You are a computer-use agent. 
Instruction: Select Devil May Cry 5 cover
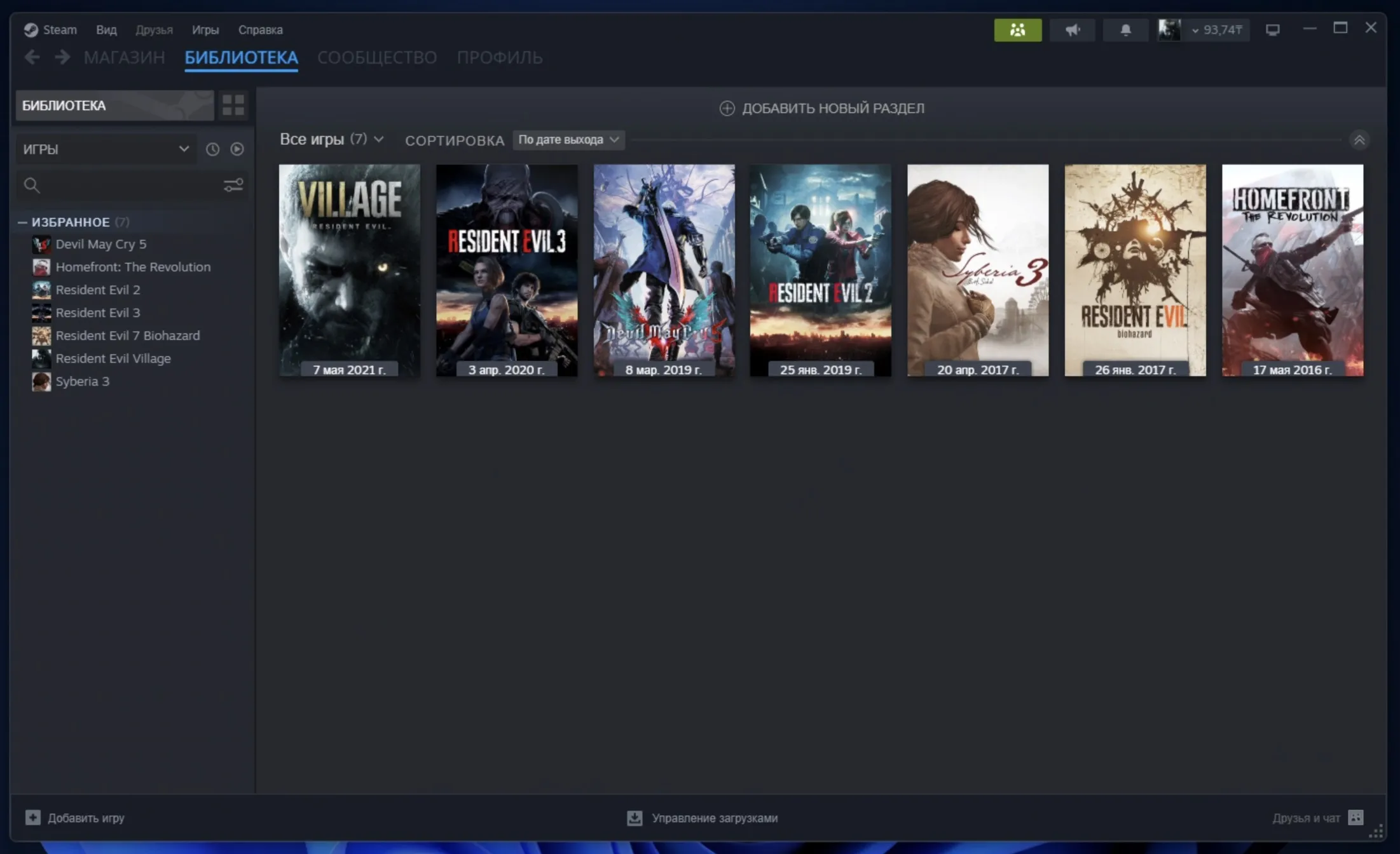(x=664, y=271)
